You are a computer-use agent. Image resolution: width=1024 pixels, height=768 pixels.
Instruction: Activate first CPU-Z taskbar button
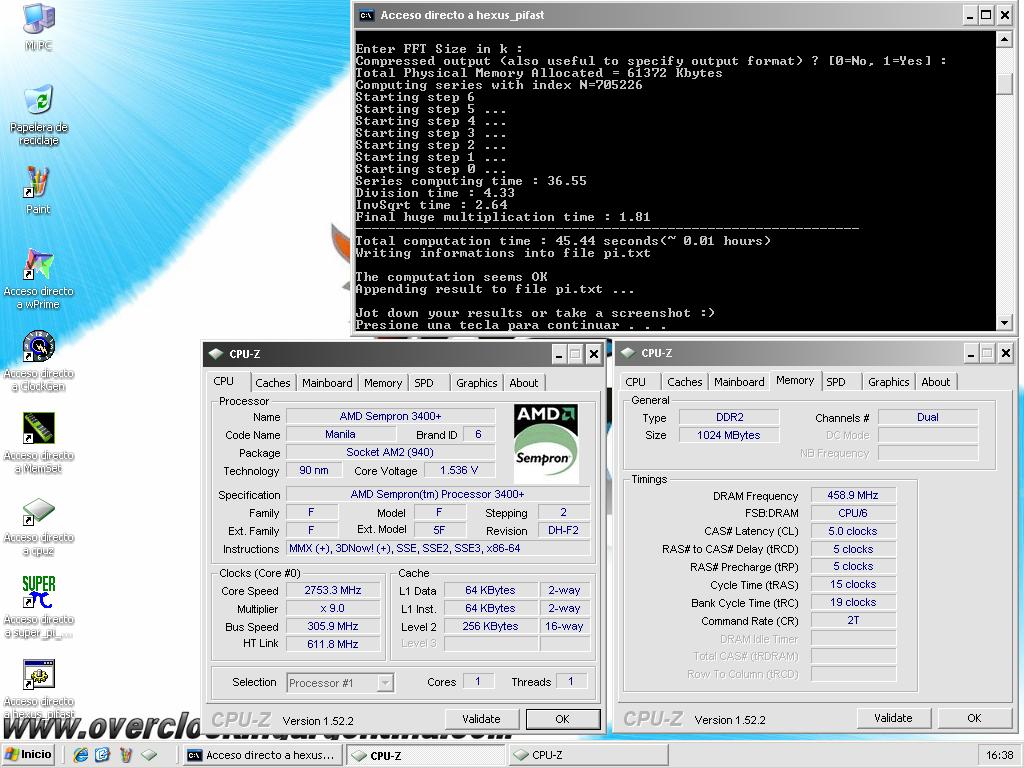pyautogui.click(x=425, y=755)
